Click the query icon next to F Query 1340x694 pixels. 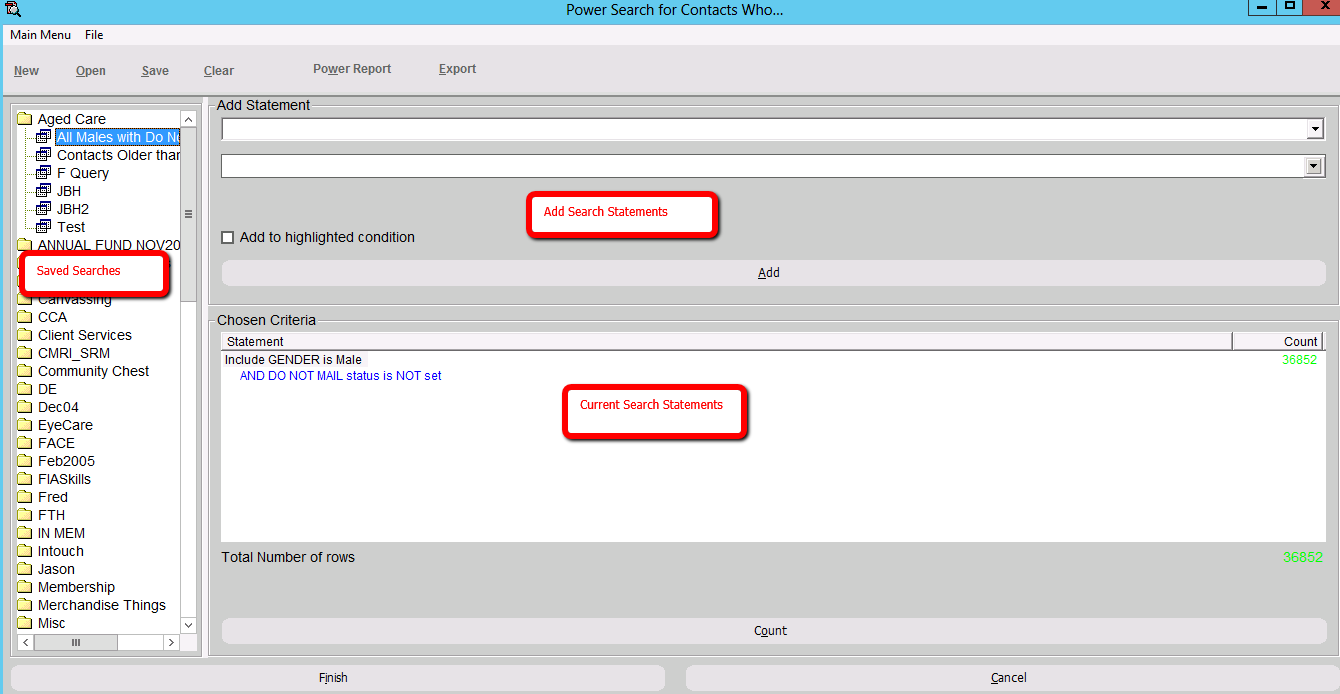(43, 173)
